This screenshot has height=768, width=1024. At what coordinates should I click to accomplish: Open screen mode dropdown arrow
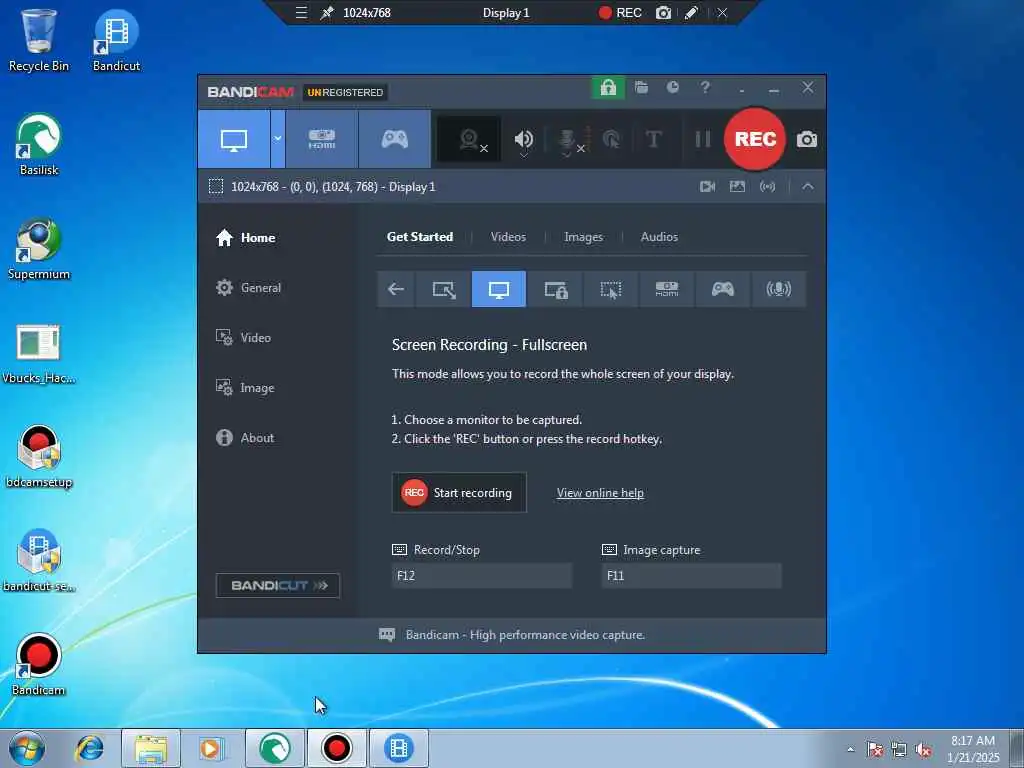pos(278,139)
